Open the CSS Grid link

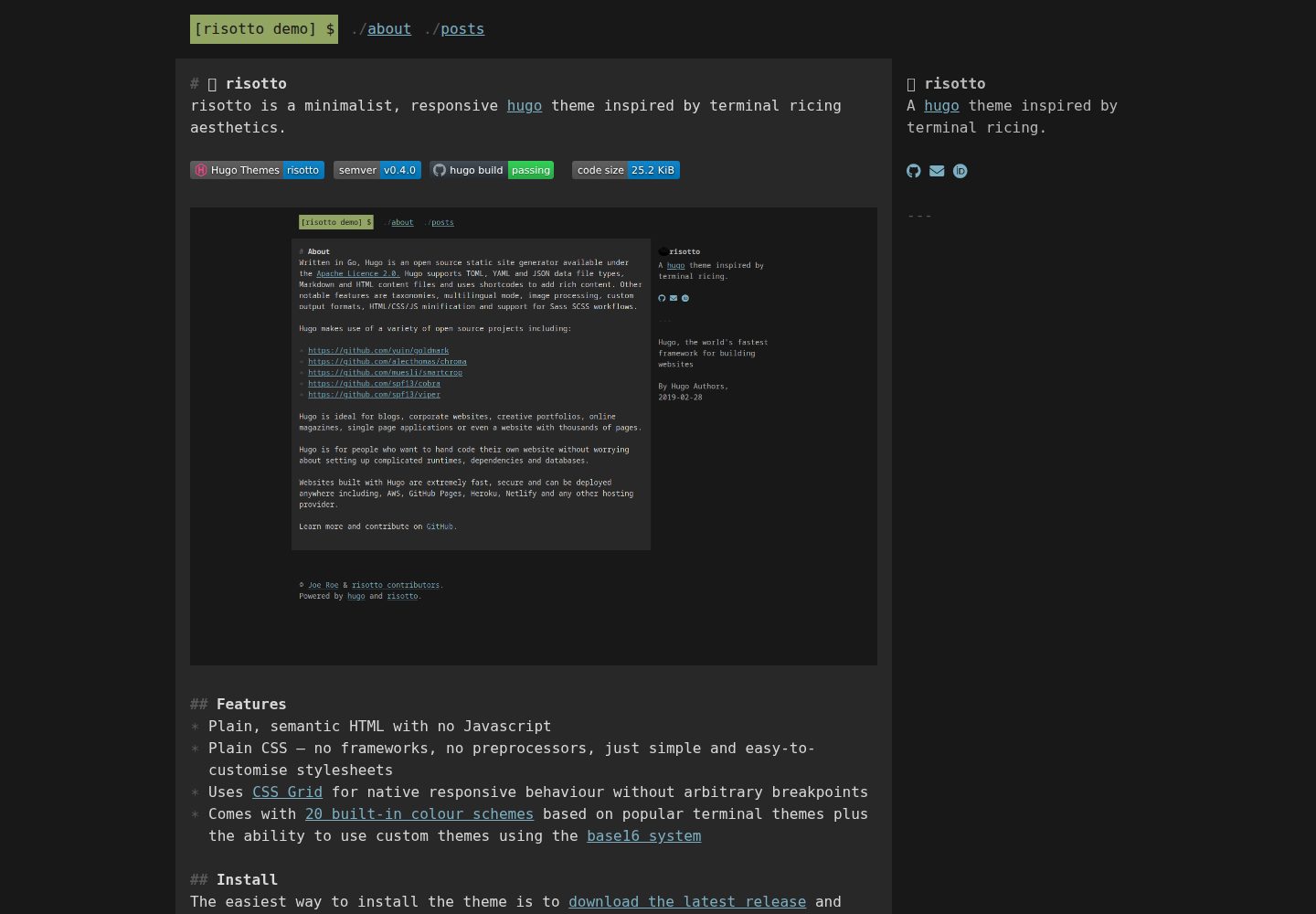point(287,792)
